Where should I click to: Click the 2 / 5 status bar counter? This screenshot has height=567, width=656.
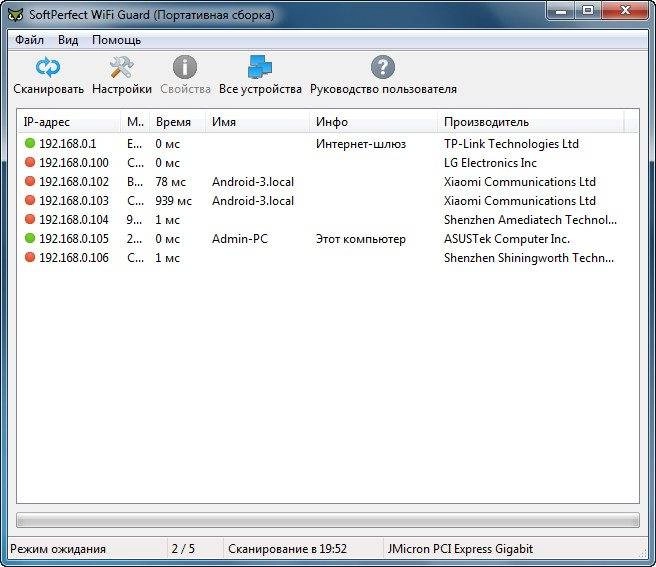pyautogui.click(x=183, y=549)
